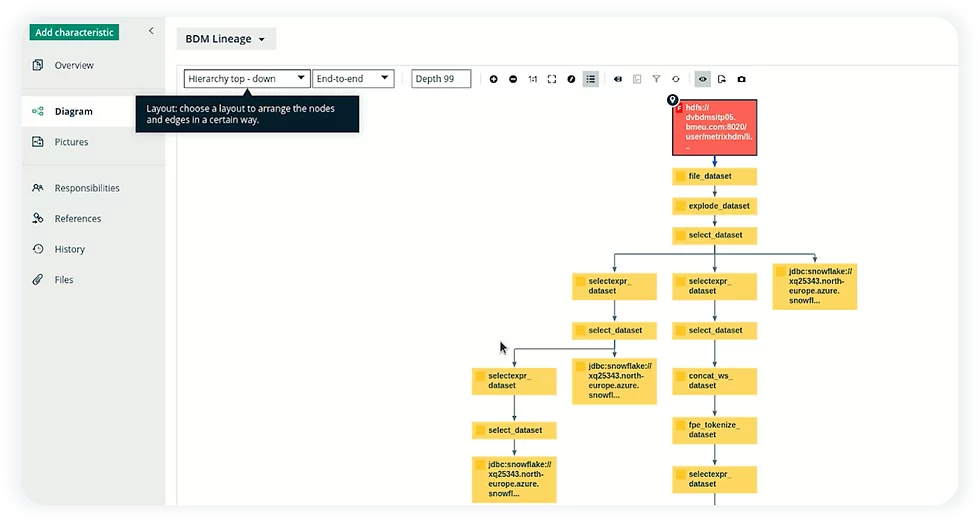Reset zoom with the 1:1 icon
Screen dimensions: 980x522
point(532,79)
